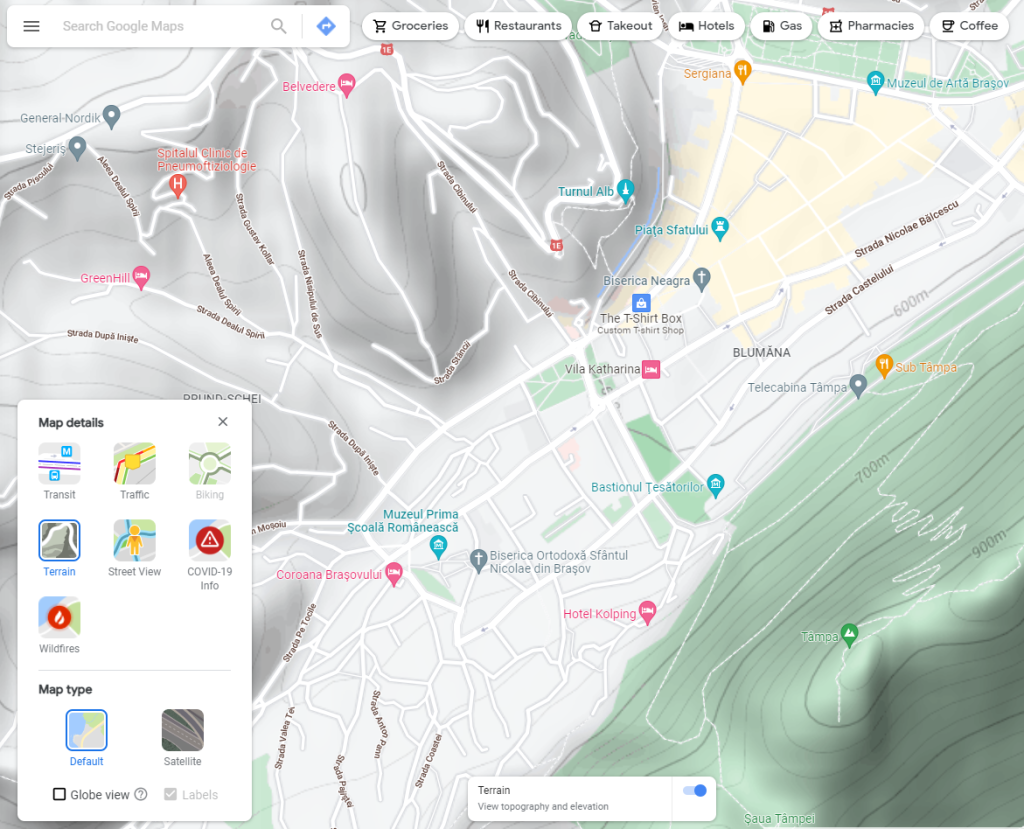Image resolution: width=1024 pixels, height=829 pixels.
Task: Click the Globe view help icon
Action: [x=141, y=794]
